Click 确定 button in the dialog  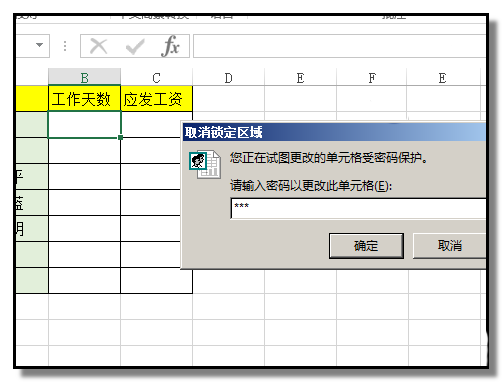tap(366, 246)
